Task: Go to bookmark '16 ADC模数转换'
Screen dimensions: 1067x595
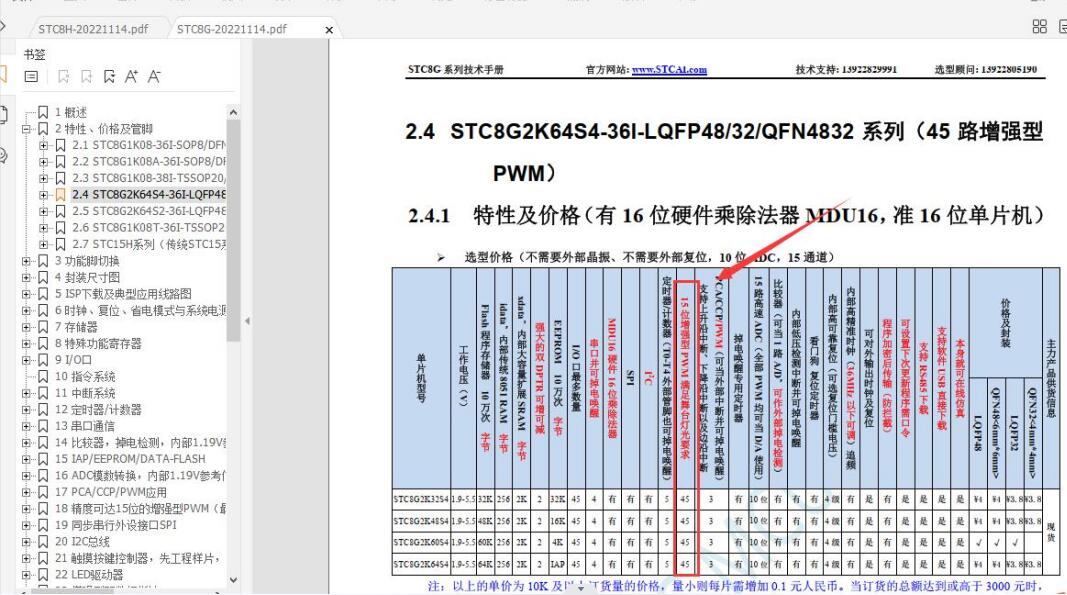Action: [140, 475]
